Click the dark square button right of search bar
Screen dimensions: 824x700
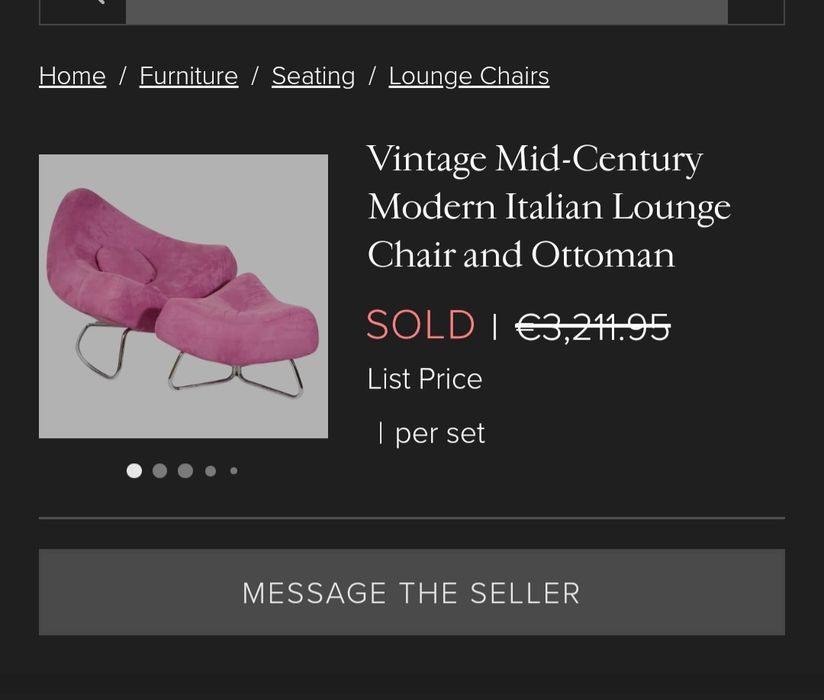coord(756,10)
